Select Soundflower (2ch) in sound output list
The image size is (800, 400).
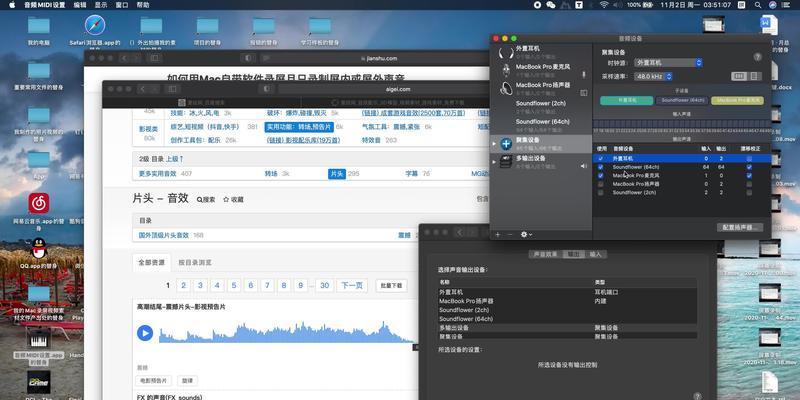pos(567,310)
